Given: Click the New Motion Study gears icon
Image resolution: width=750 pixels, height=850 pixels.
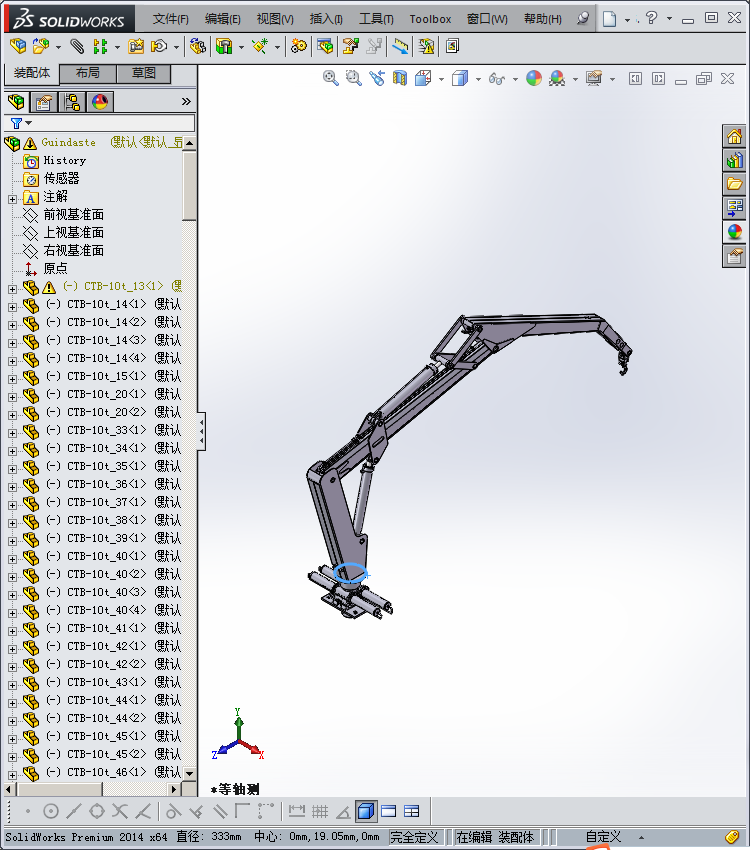Looking at the screenshot, I should click(x=299, y=46).
